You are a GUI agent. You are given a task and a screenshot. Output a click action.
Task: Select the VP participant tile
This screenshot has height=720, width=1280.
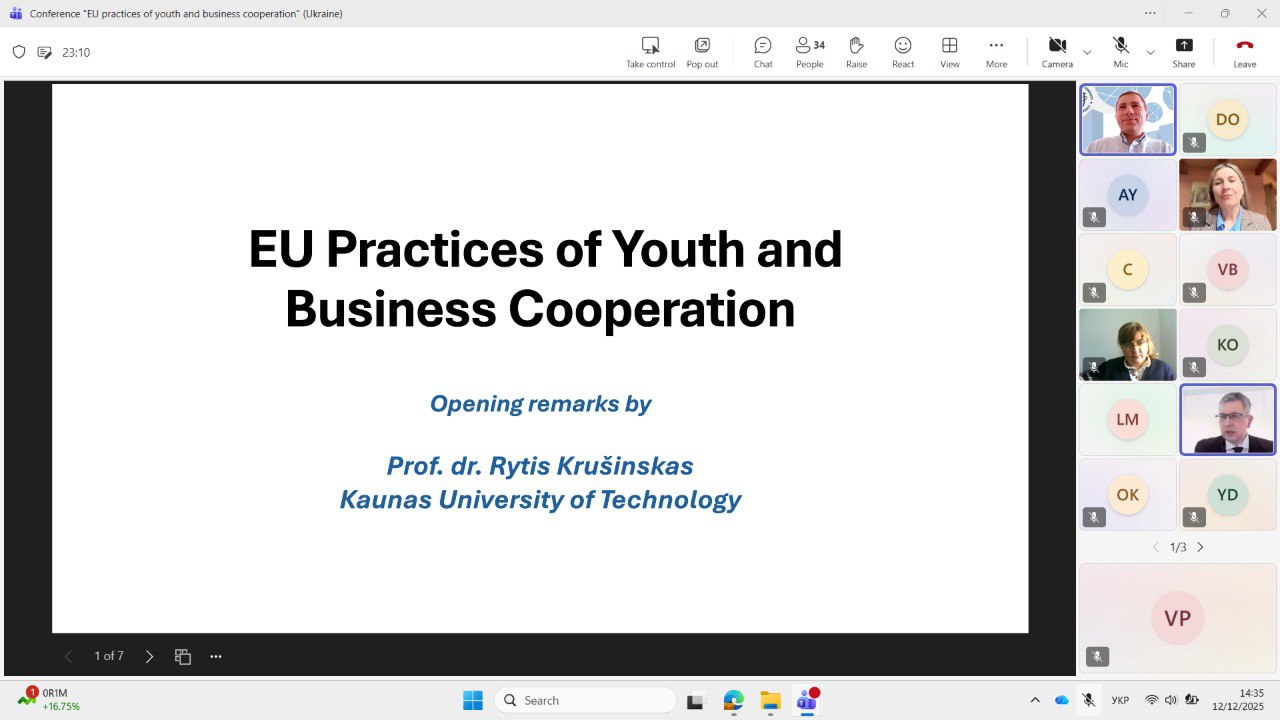[x=1177, y=618]
